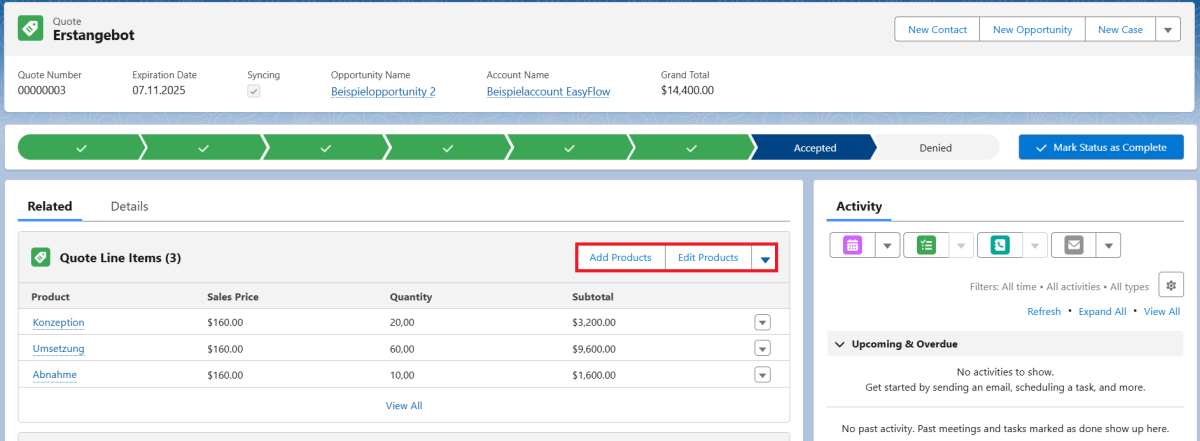Click the teal Log a Call icon
1200x441 pixels.
[x=1000, y=245]
